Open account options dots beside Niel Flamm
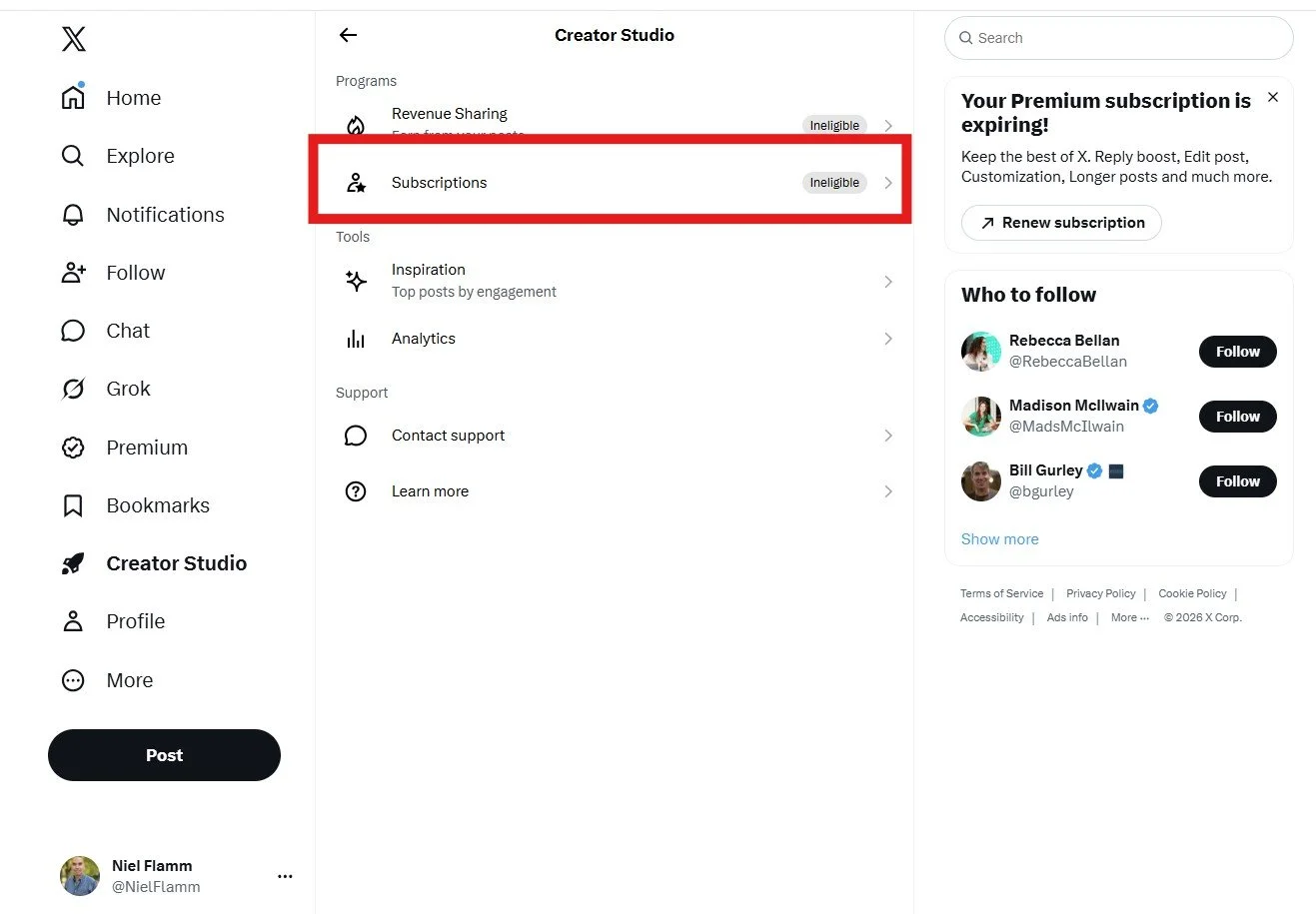Image resolution: width=1316 pixels, height=914 pixels. pyautogui.click(x=285, y=876)
